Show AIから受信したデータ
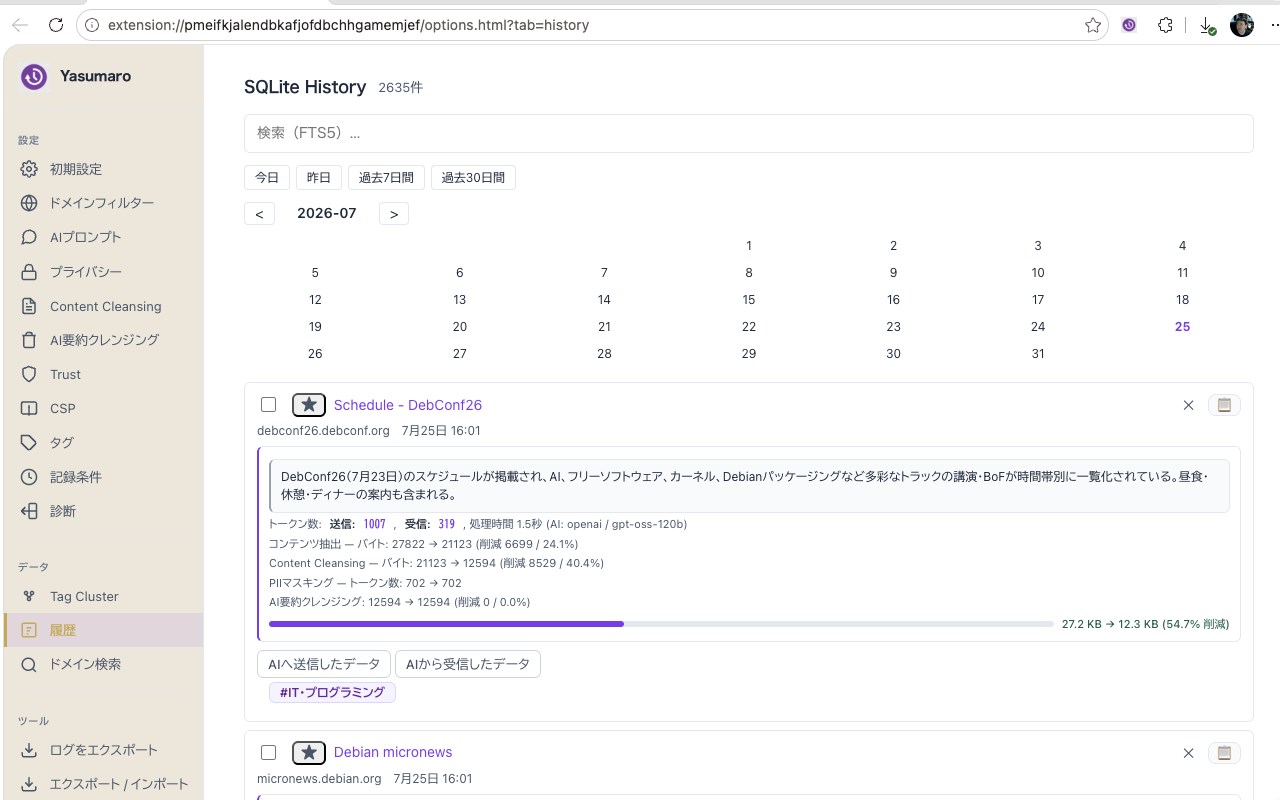The width and height of the screenshot is (1280, 800). click(468, 664)
